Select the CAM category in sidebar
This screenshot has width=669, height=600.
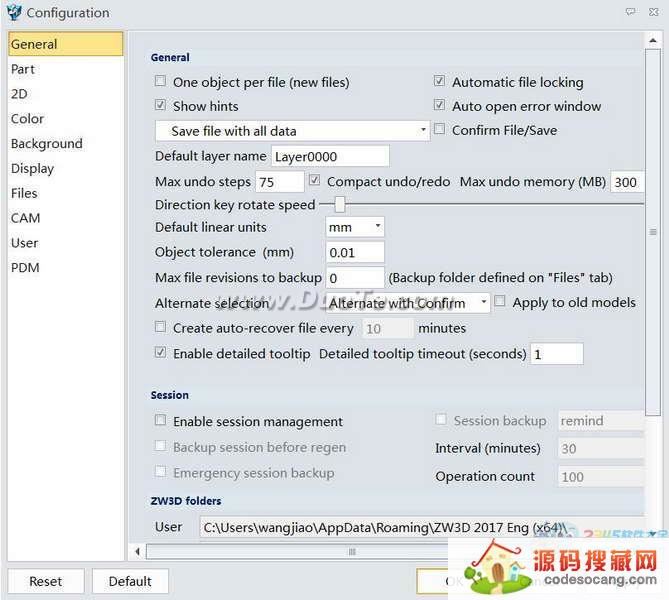pyautogui.click(x=25, y=218)
